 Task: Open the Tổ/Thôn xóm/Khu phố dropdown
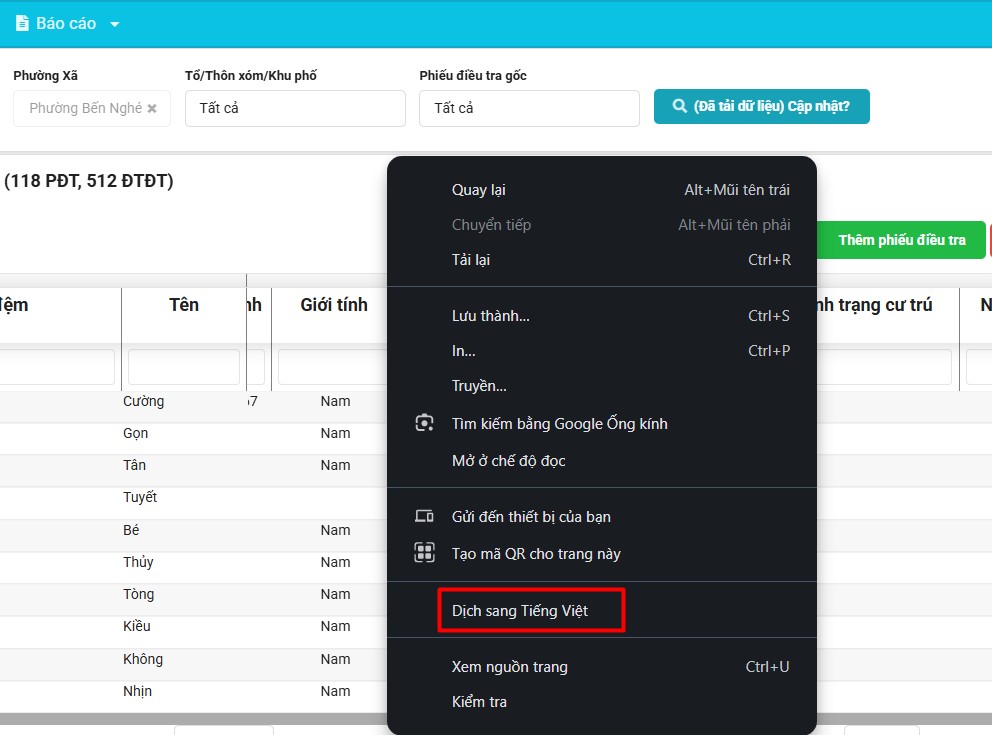[295, 108]
